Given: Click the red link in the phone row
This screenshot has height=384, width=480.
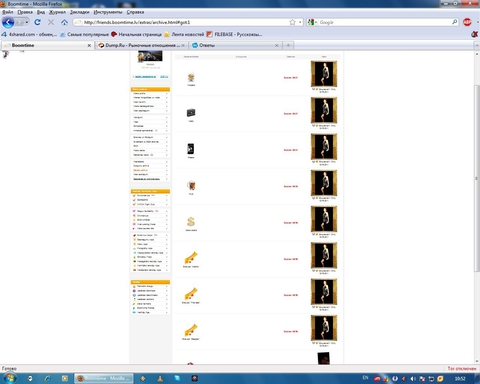Looking at the screenshot, I should pyautogui.click(x=291, y=150).
